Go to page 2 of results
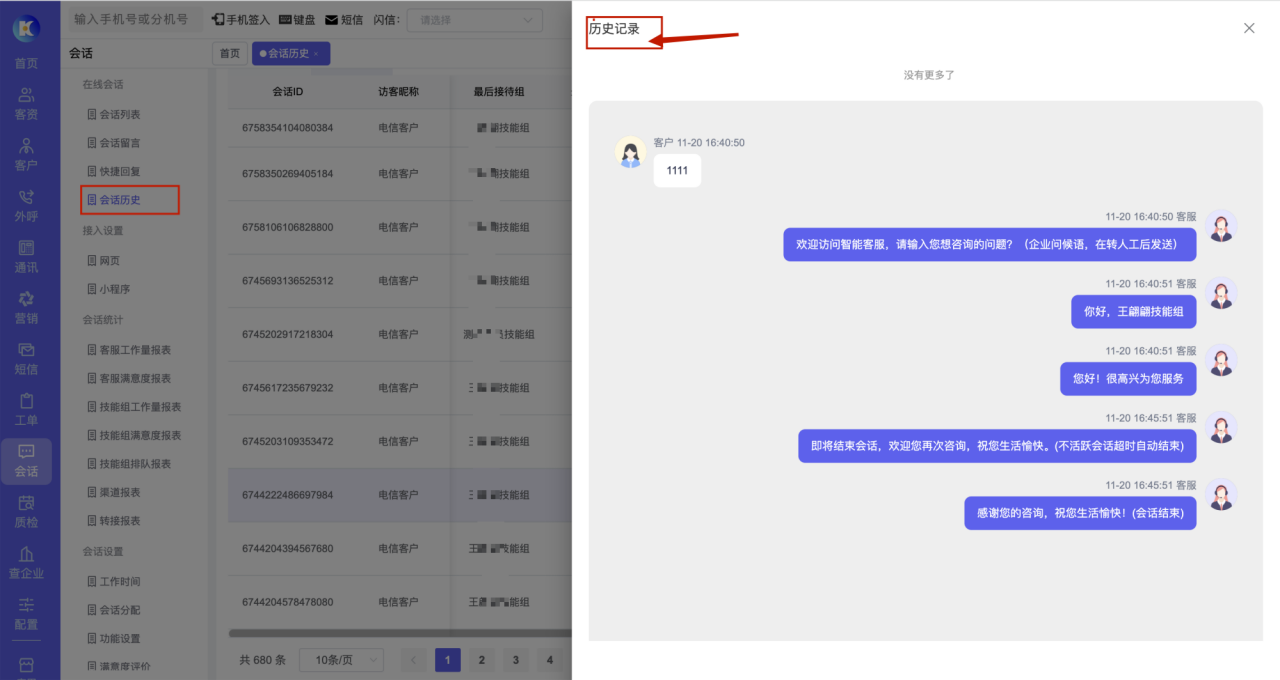The image size is (1280, 680). click(481, 660)
